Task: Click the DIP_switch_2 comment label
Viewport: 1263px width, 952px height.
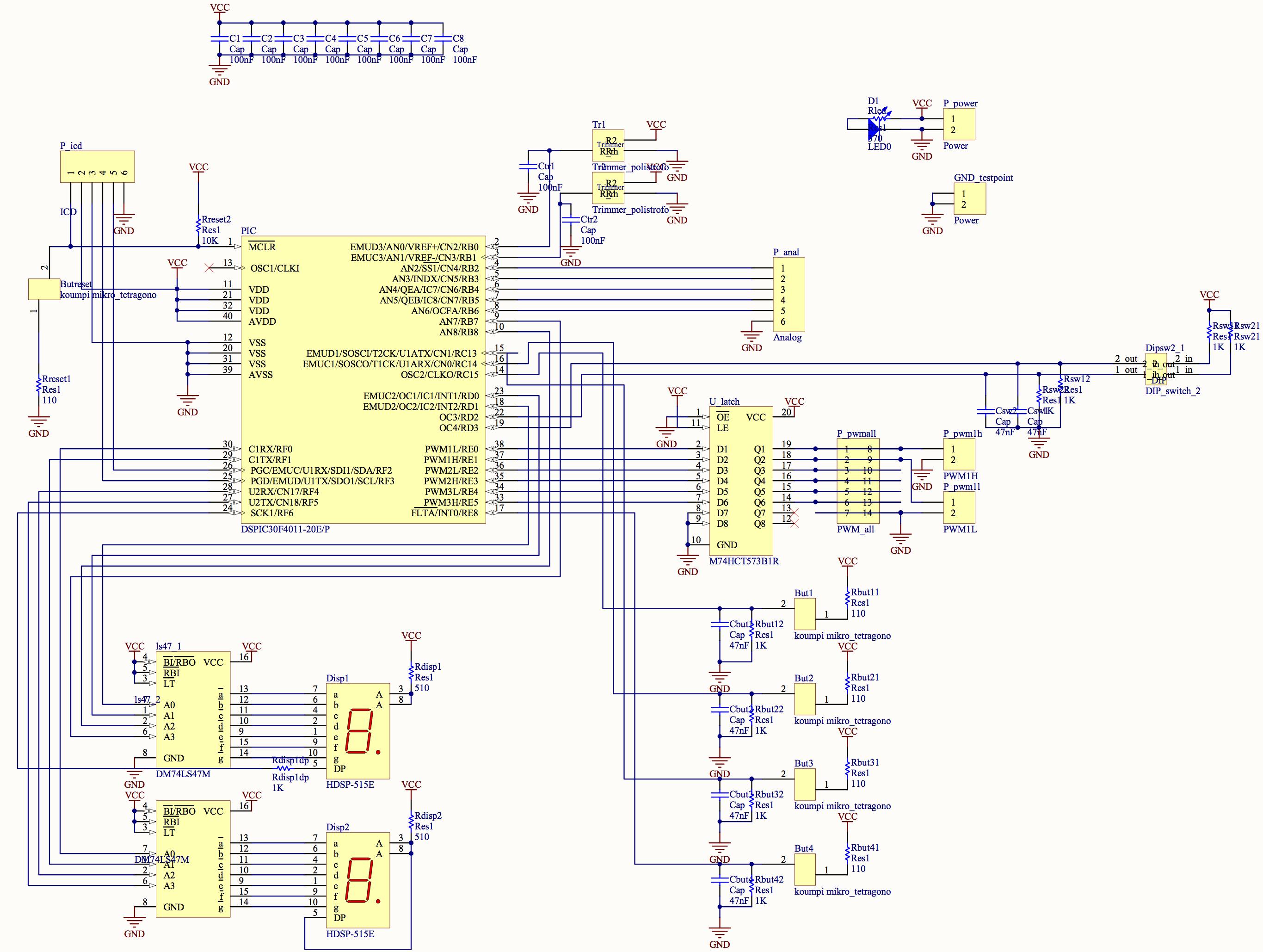Action: click(1173, 391)
